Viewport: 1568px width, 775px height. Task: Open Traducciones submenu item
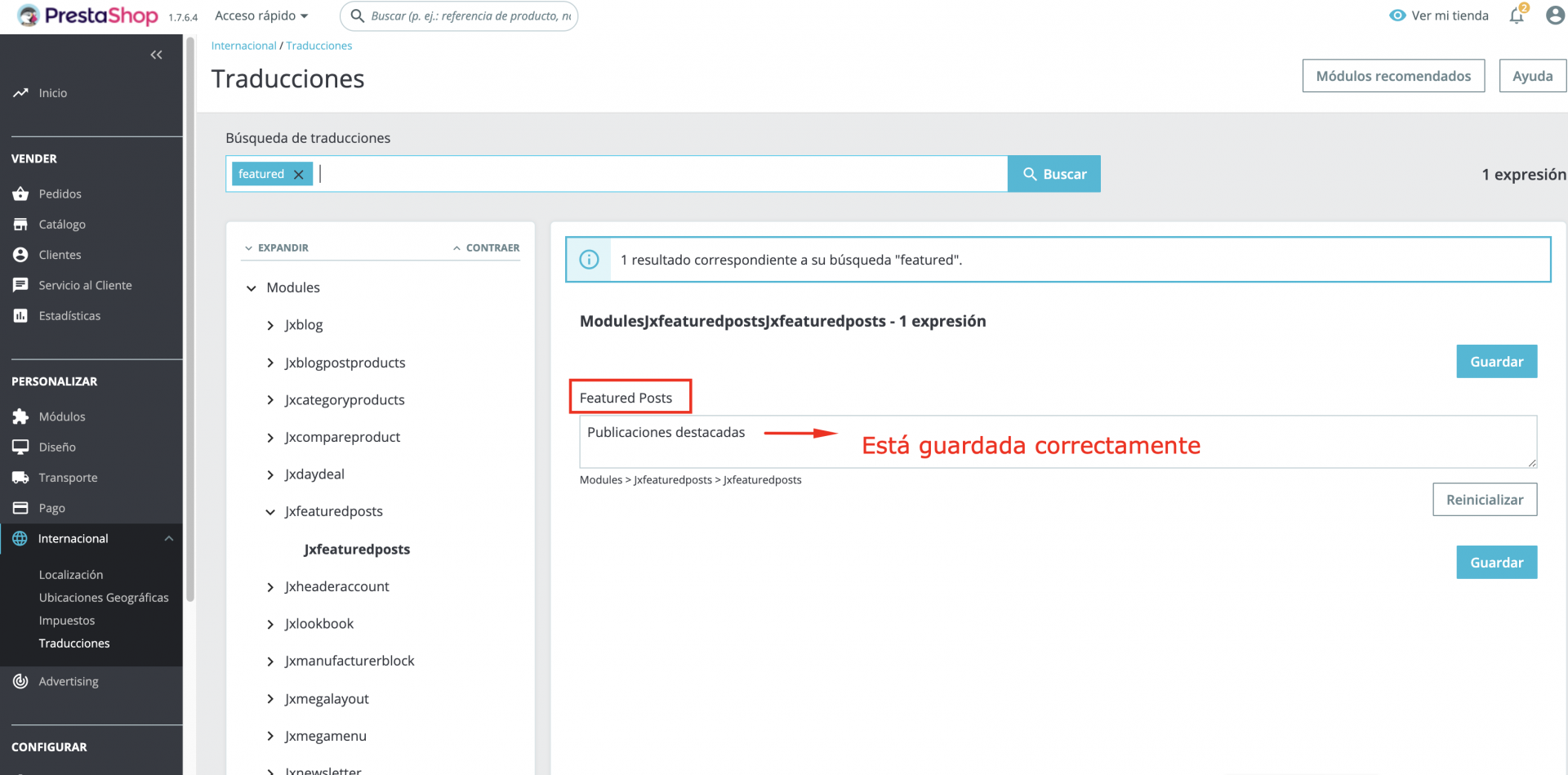pos(74,643)
